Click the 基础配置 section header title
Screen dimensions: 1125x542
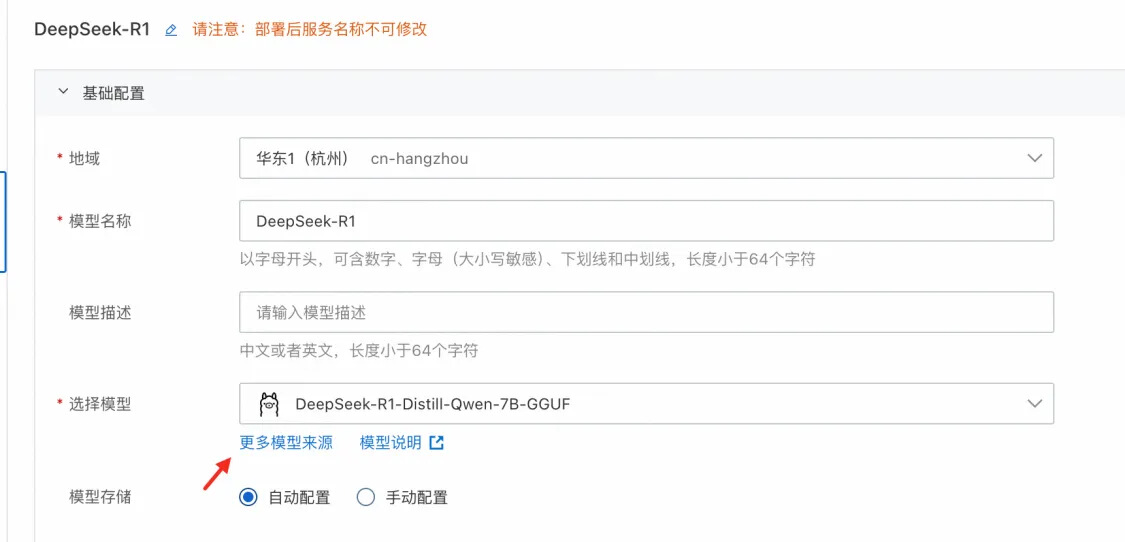click(114, 93)
